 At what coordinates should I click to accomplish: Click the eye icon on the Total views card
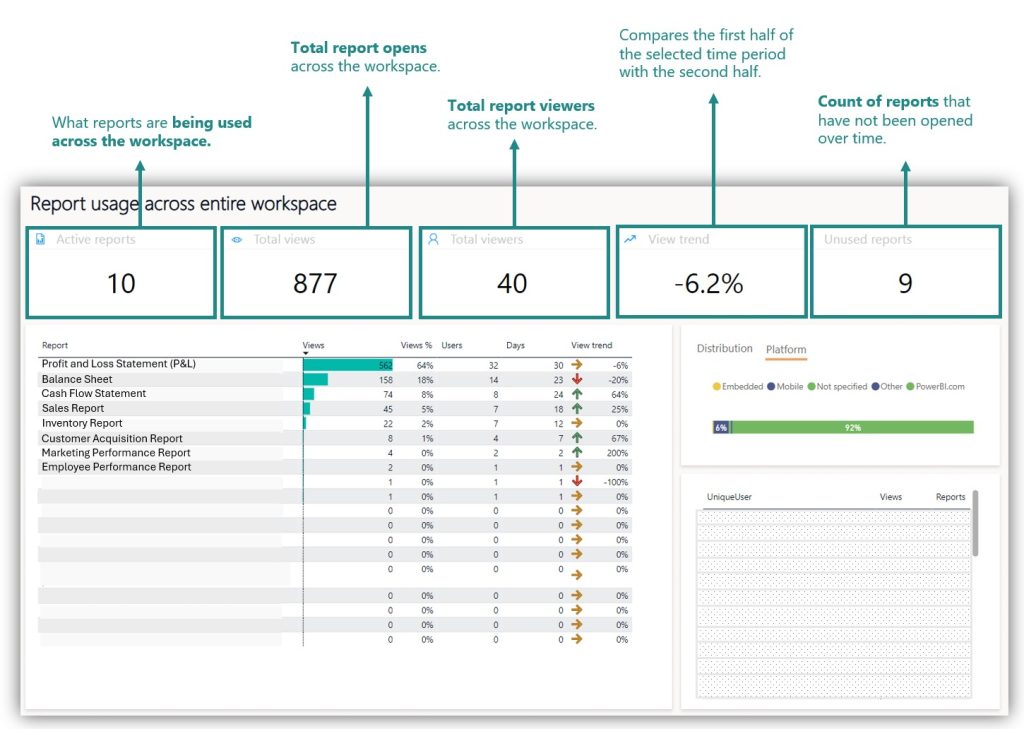coord(237,239)
